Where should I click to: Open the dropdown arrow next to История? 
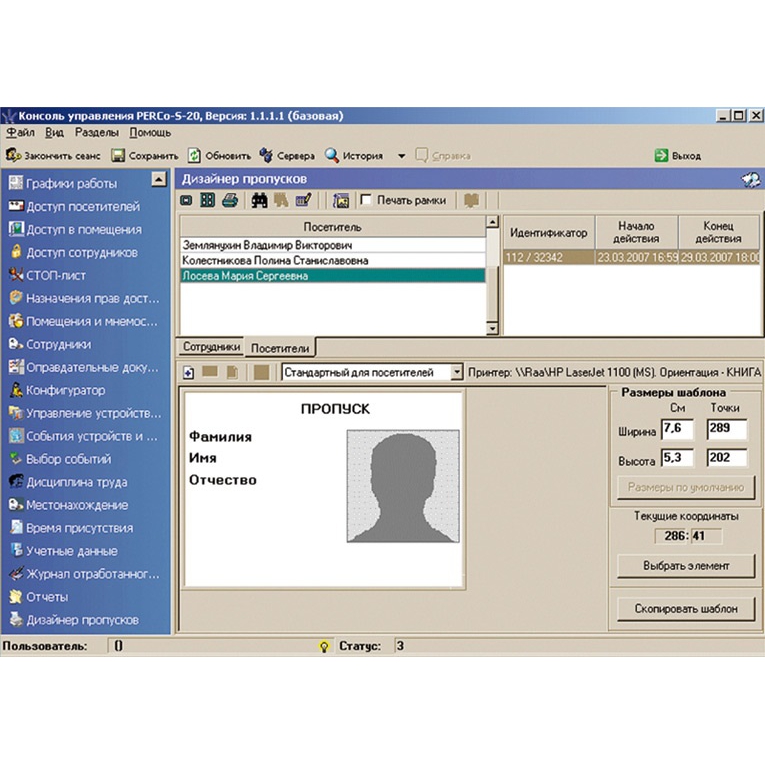click(401, 156)
